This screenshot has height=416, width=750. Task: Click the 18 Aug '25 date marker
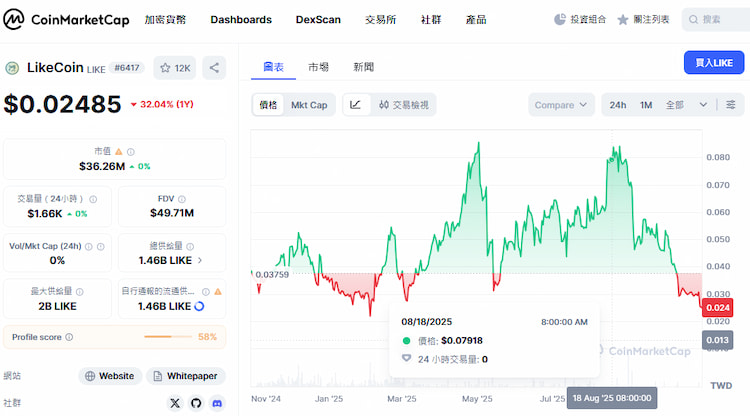[612, 398]
